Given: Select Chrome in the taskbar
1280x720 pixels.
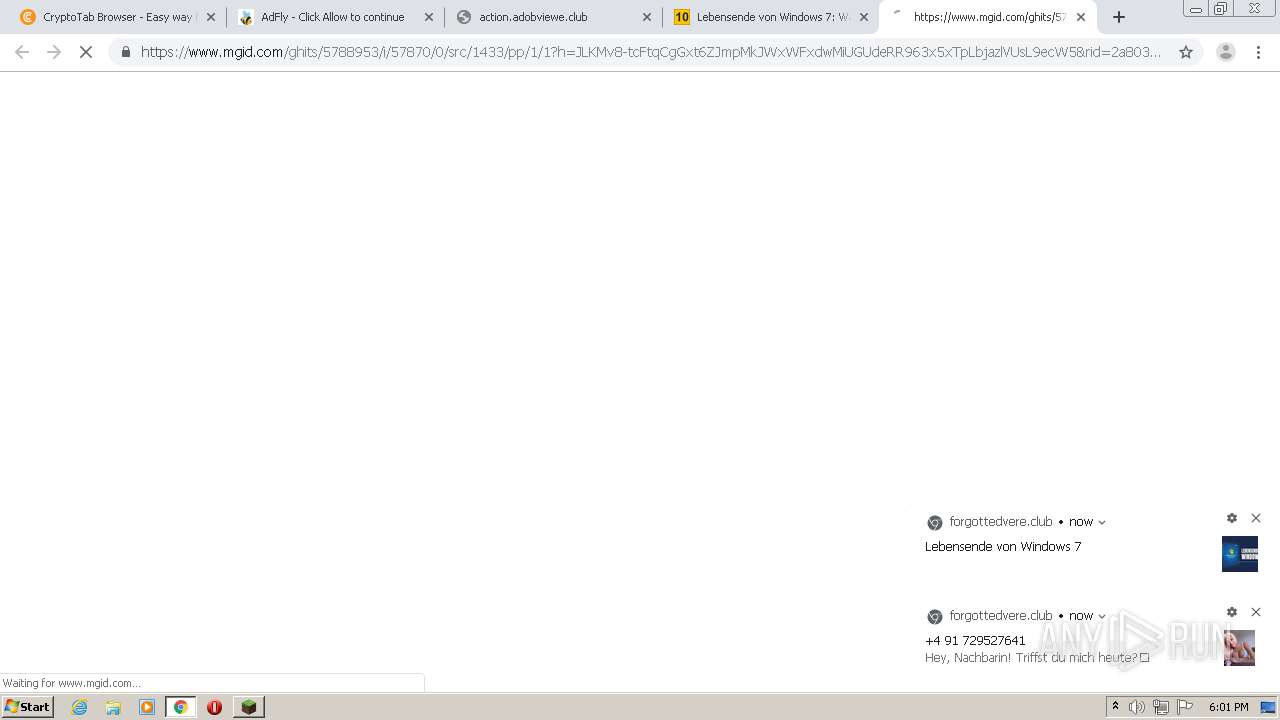Looking at the screenshot, I should click(x=180, y=707).
